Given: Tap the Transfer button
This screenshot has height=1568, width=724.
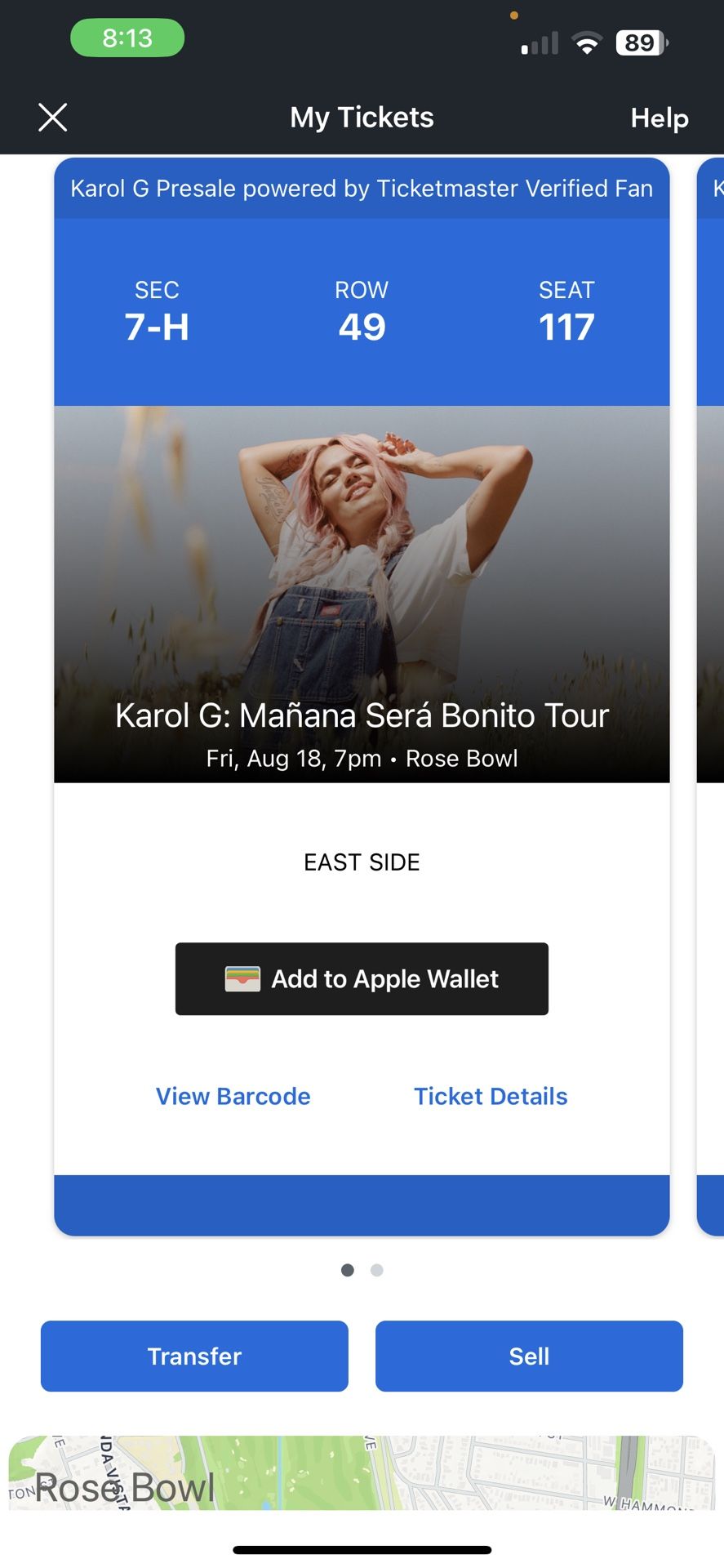Looking at the screenshot, I should pyautogui.click(x=193, y=1356).
